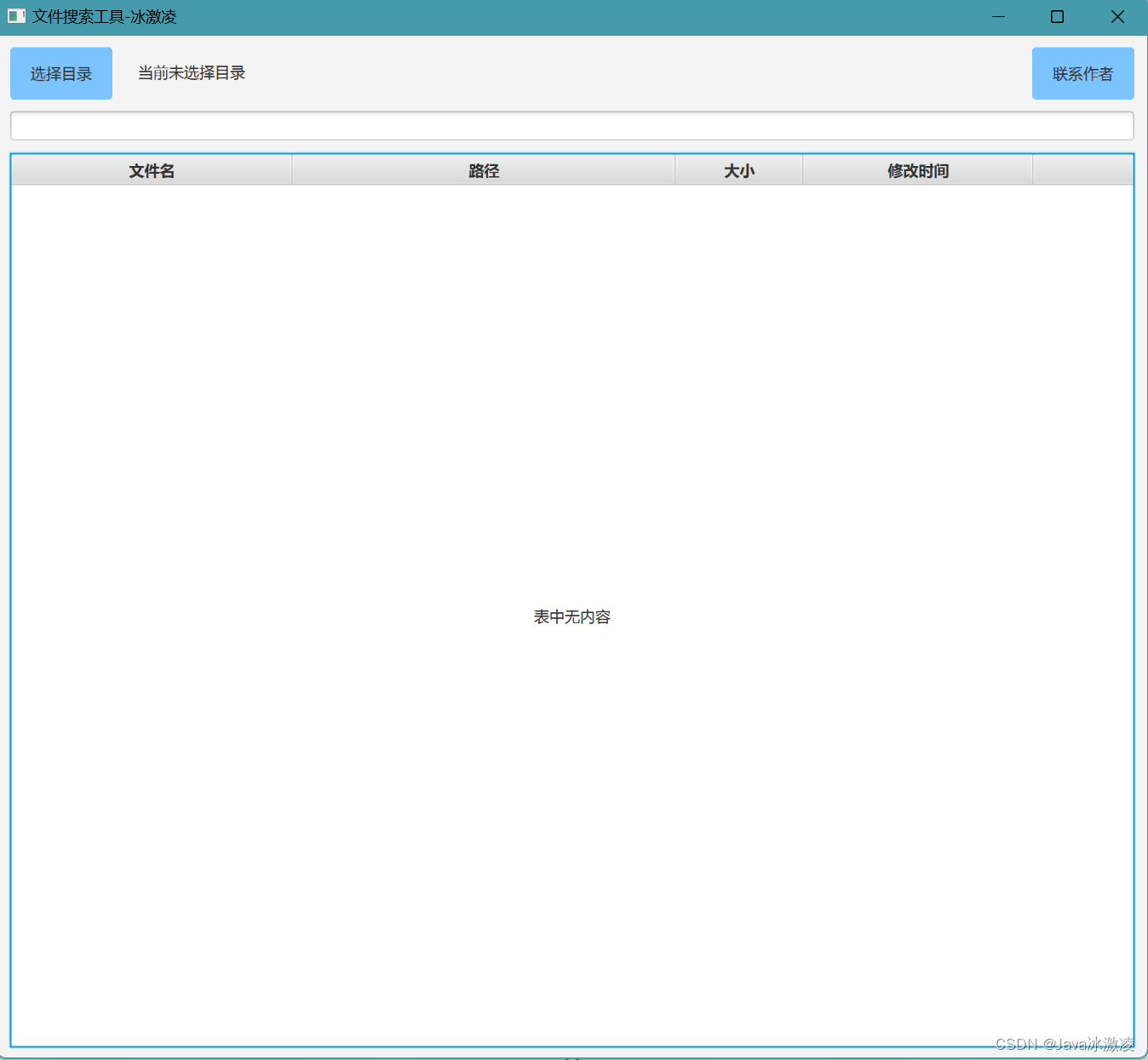The height and width of the screenshot is (1060, 1148).
Task: Minimize the 文件搜索工具 window
Action: [x=999, y=16]
